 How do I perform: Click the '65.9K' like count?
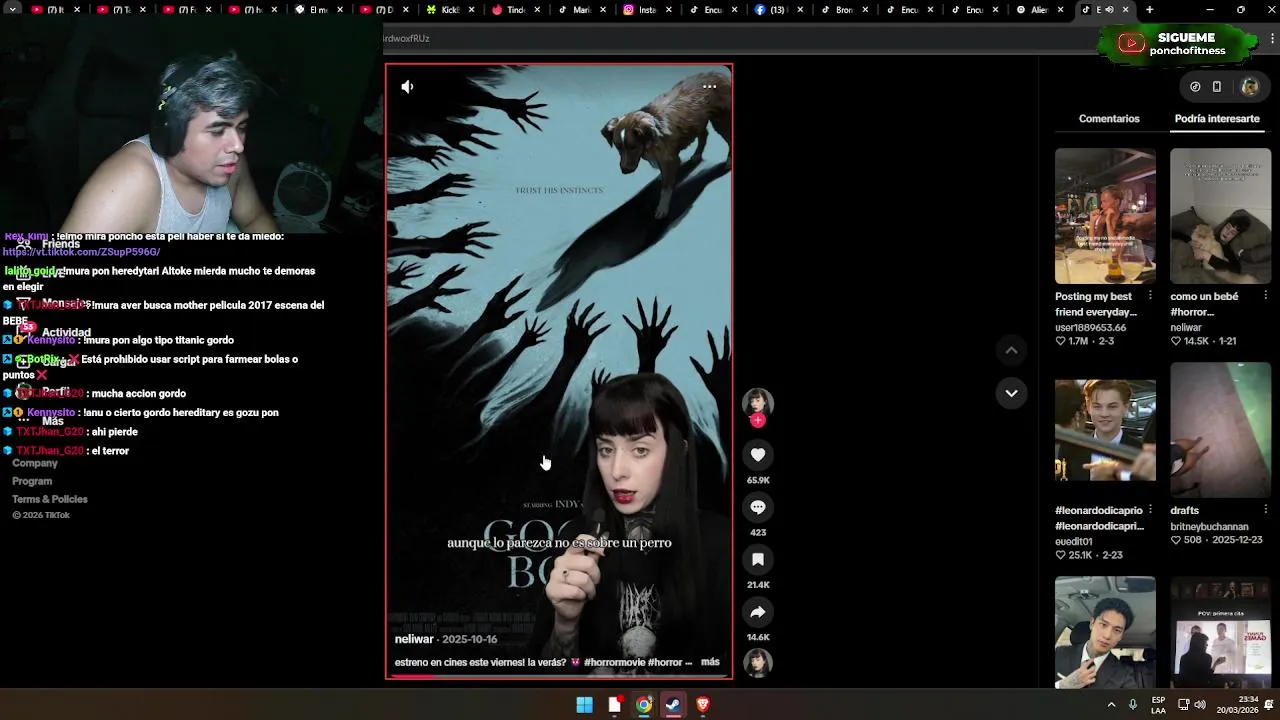pos(758,480)
